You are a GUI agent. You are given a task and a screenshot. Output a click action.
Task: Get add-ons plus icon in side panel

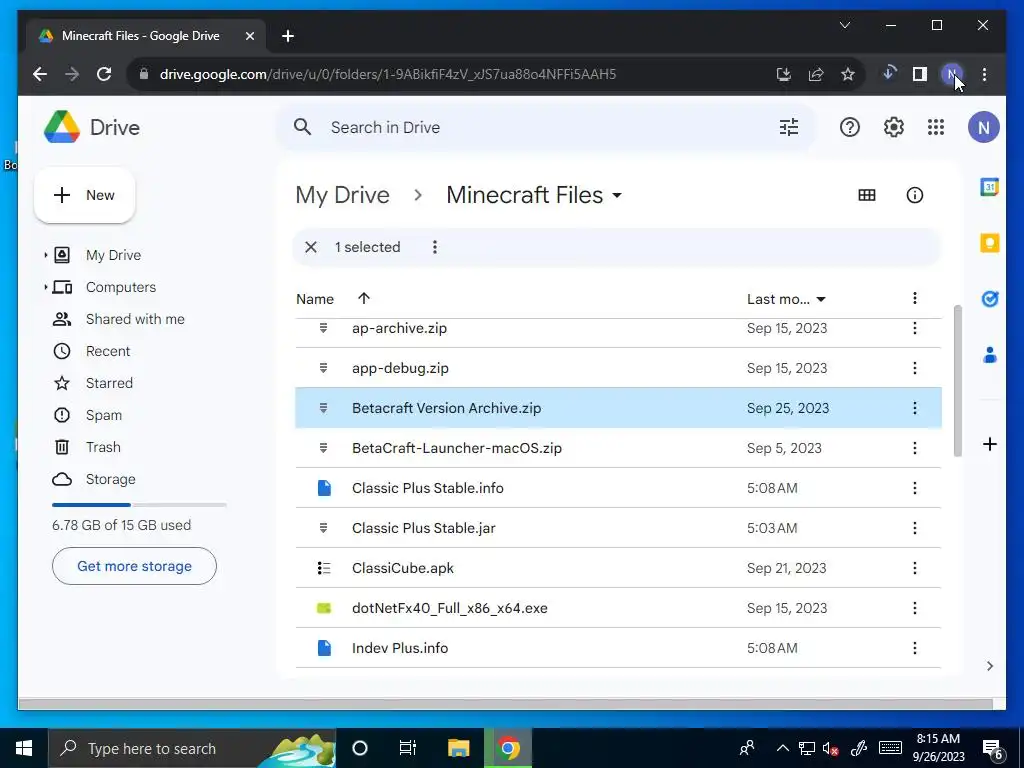pos(989,444)
